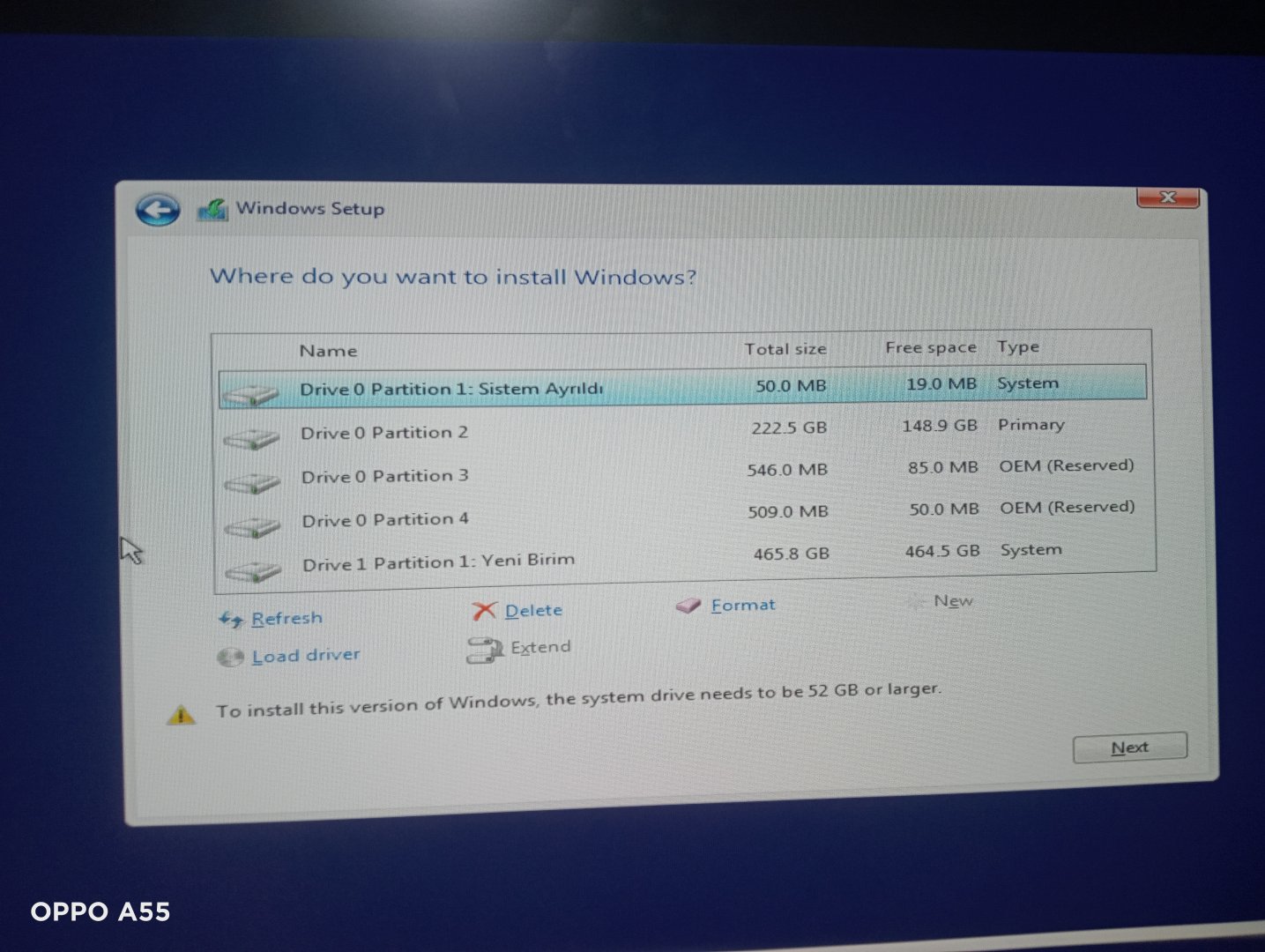Click the Delete link

coord(533,610)
